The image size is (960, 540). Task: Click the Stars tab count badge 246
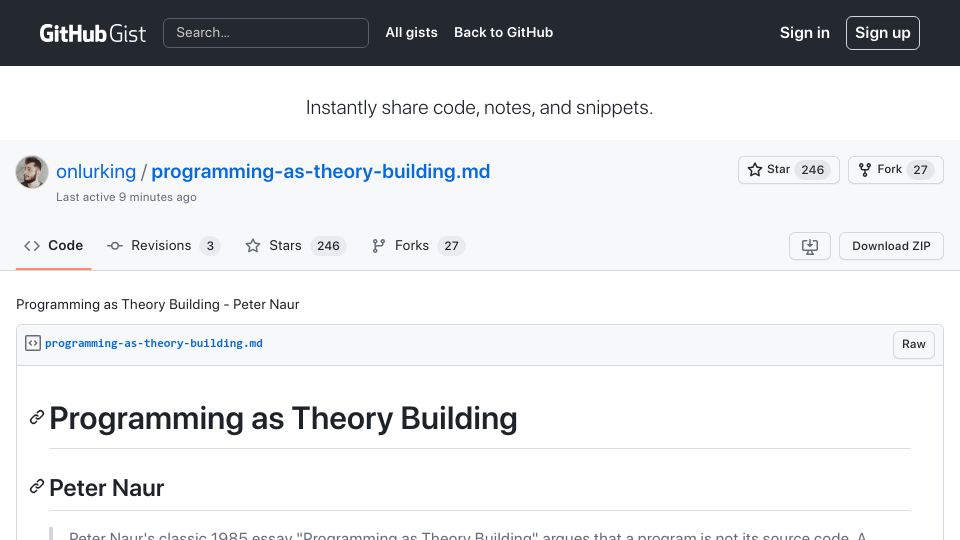[x=328, y=246]
